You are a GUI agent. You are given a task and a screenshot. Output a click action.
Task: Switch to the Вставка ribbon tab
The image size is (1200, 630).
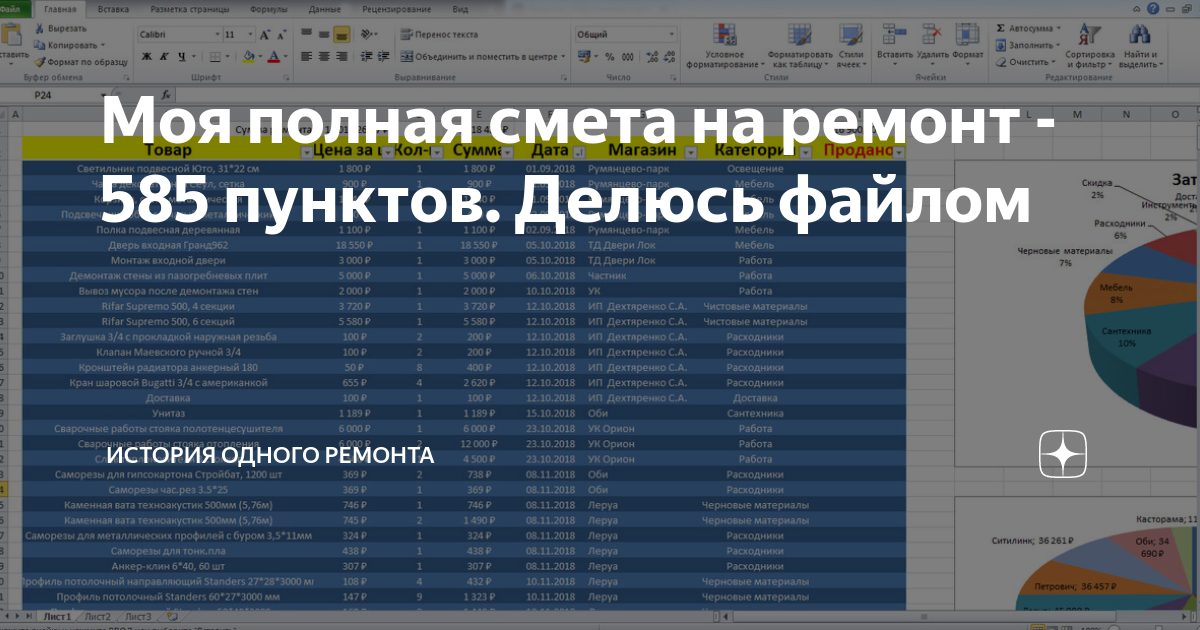point(114,10)
